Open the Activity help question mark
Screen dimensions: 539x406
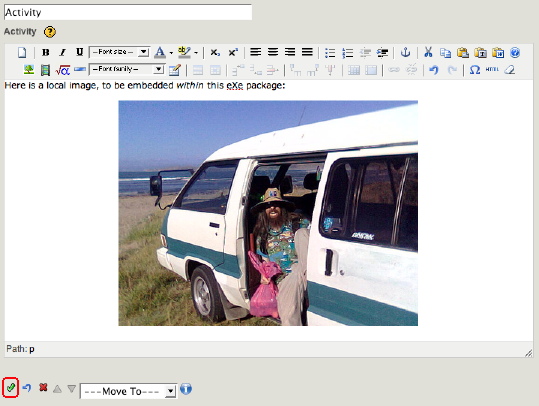[x=50, y=32]
